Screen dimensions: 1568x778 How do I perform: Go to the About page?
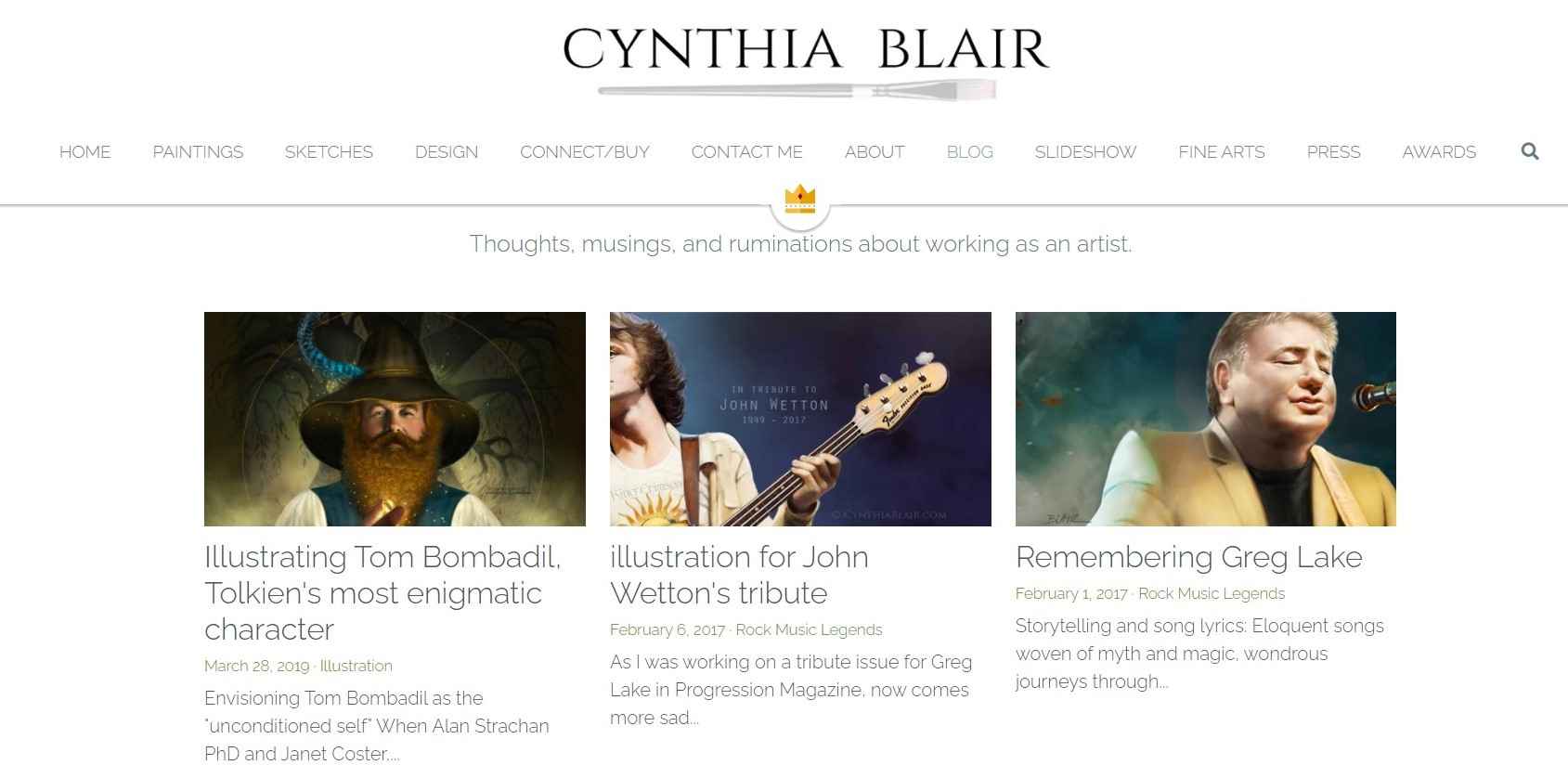[875, 152]
